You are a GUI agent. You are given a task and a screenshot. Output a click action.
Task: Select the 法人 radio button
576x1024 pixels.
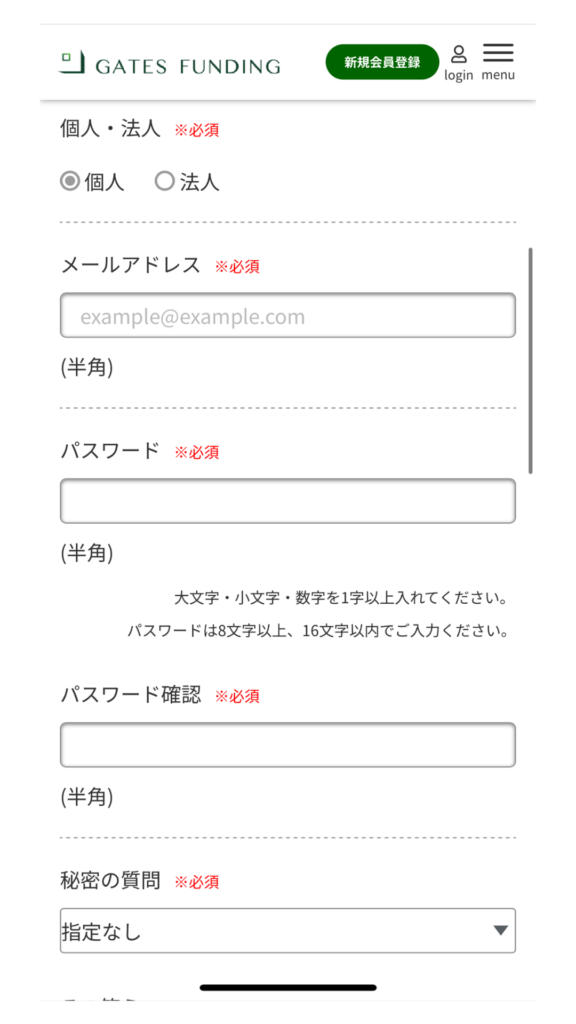pyautogui.click(x=165, y=182)
